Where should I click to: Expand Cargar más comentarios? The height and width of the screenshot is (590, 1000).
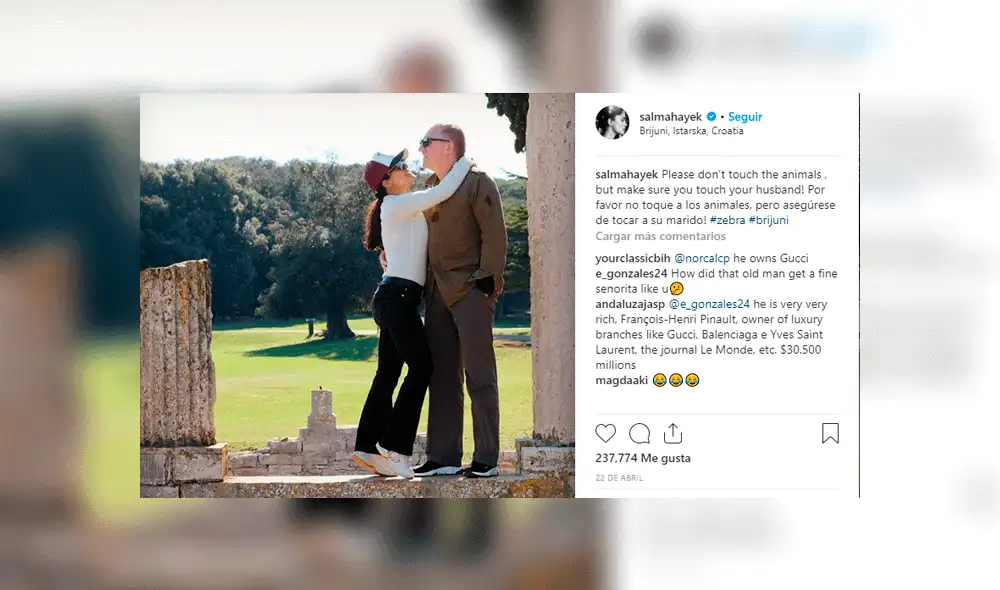click(660, 236)
